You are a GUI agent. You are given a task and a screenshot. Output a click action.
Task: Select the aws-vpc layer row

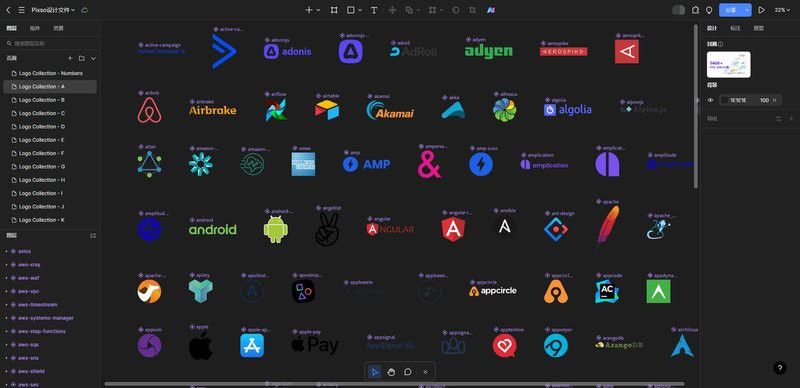pos(50,291)
